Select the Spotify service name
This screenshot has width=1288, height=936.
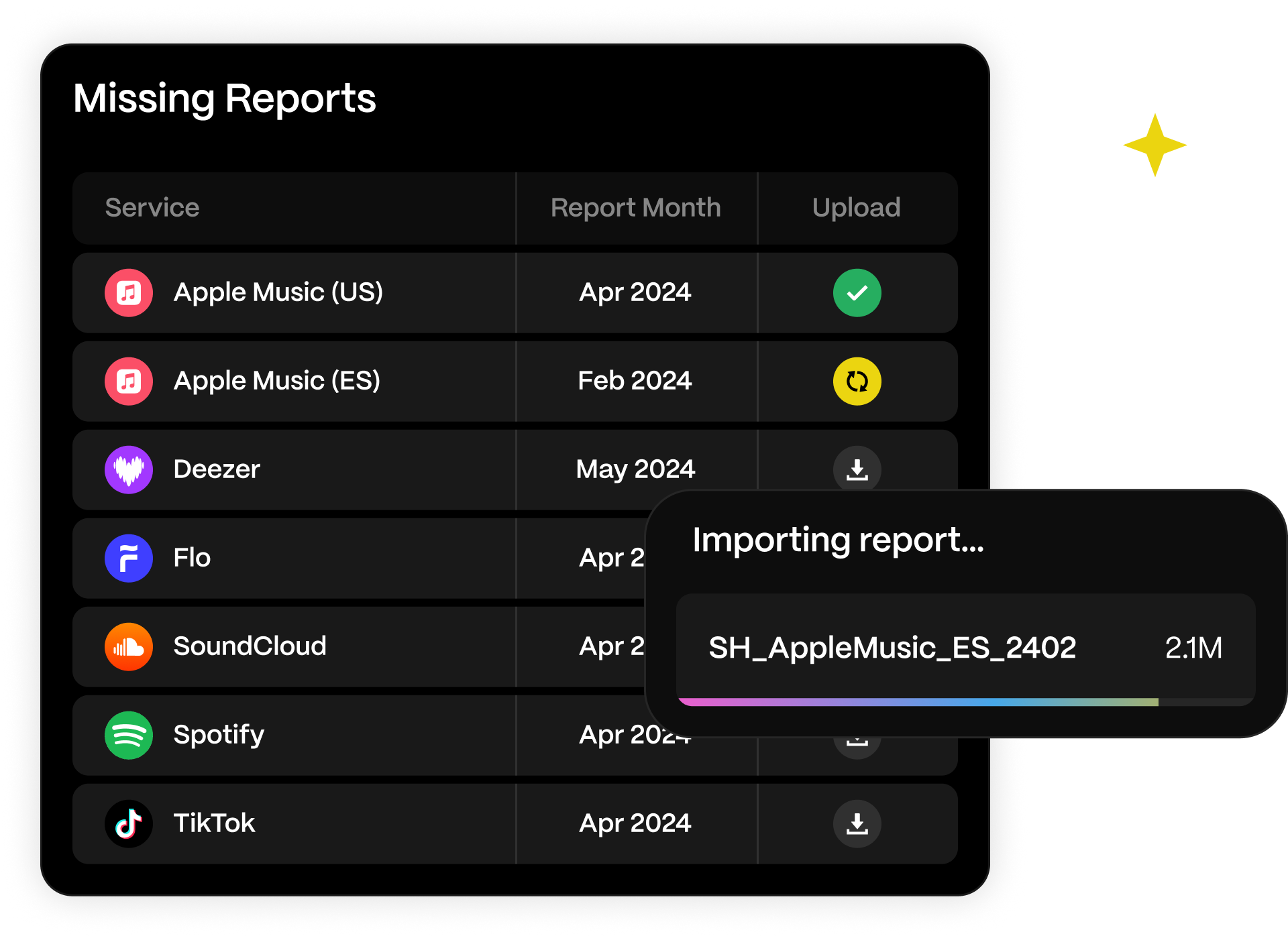(x=219, y=736)
